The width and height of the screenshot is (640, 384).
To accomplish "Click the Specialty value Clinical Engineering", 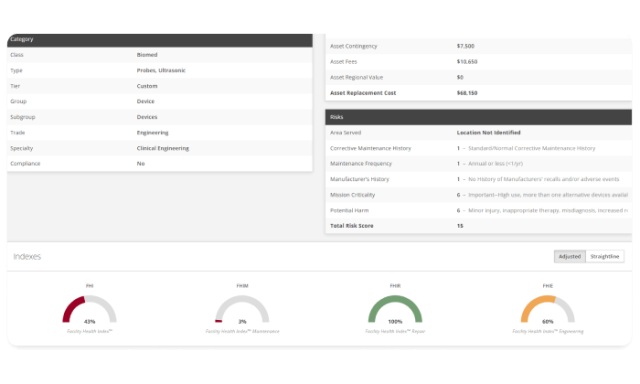I will pos(162,148).
